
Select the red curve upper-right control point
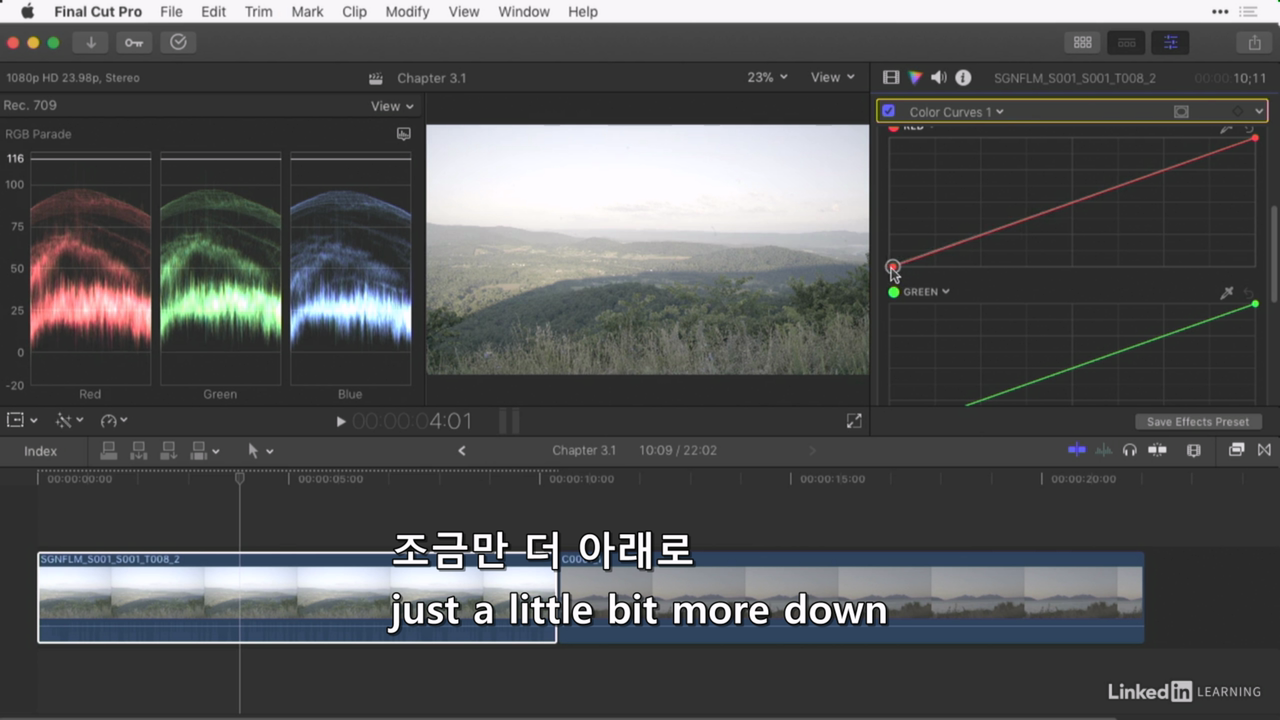tap(1255, 137)
